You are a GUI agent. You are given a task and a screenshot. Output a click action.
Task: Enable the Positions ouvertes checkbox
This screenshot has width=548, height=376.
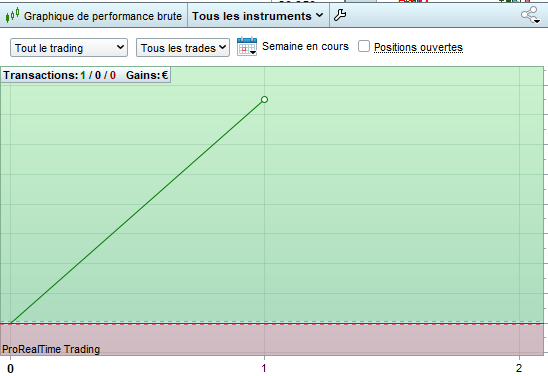point(364,46)
